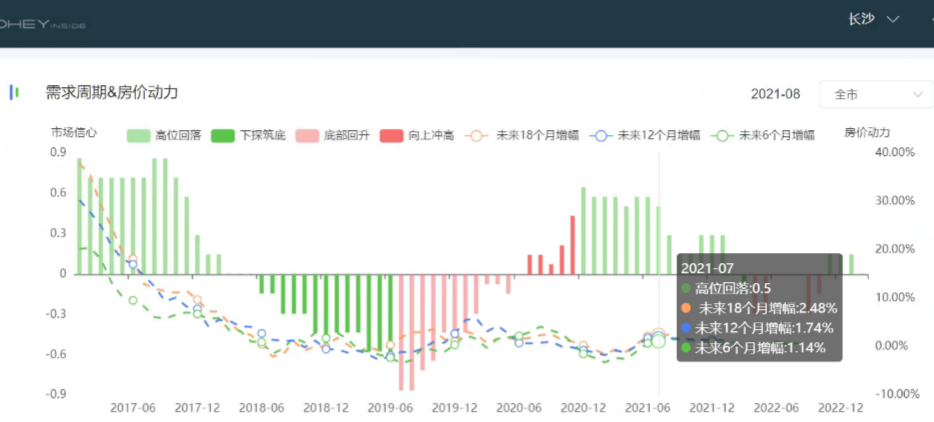934x422 pixels.
Task: Open the 长沙 city dropdown
Action: (873, 19)
